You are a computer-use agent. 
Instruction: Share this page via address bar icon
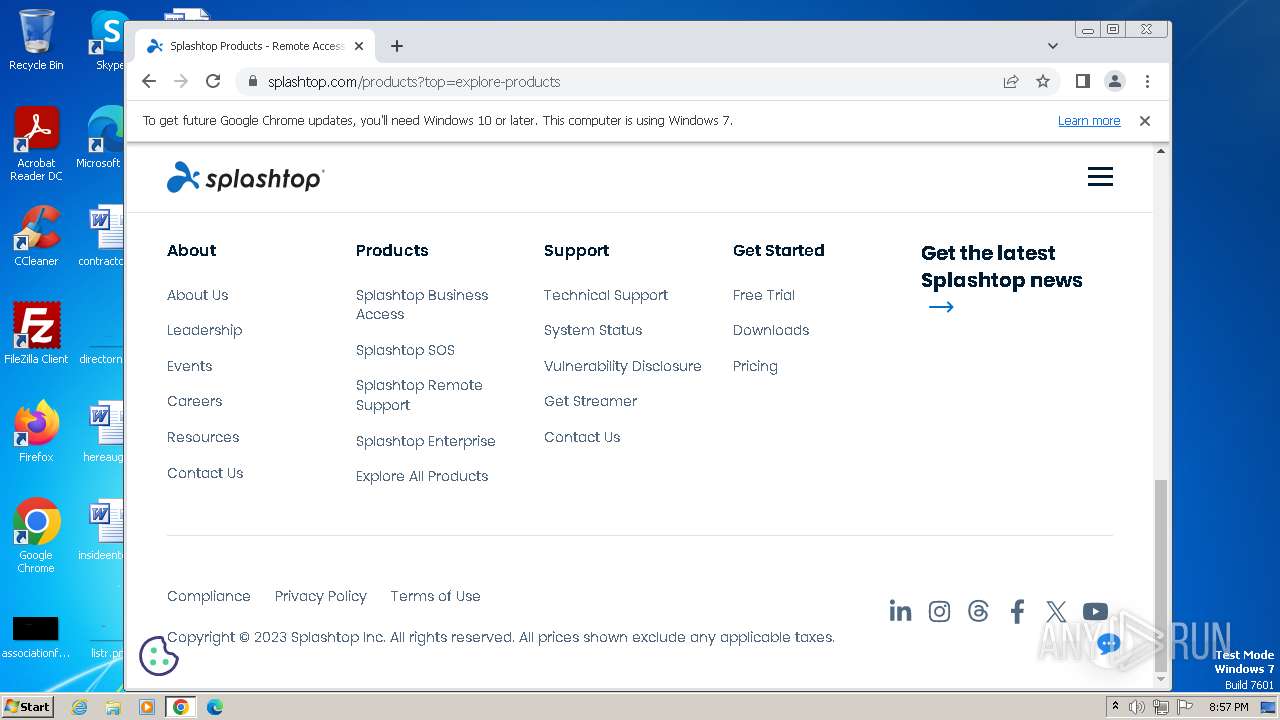click(x=1011, y=81)
